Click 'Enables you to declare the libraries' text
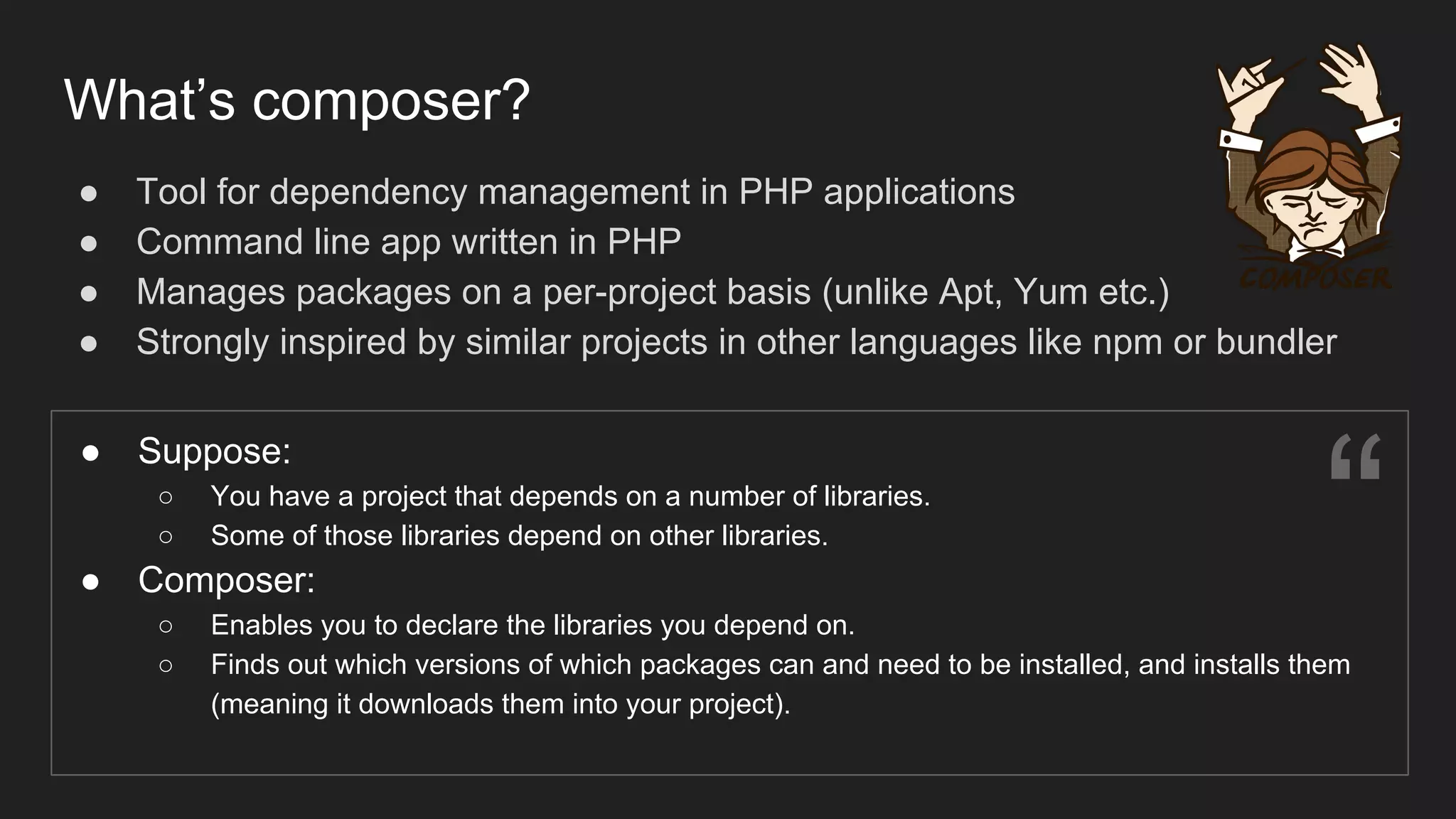This screenshot has height=819, width=1456. pyautogui.click(x=533, y=626)
